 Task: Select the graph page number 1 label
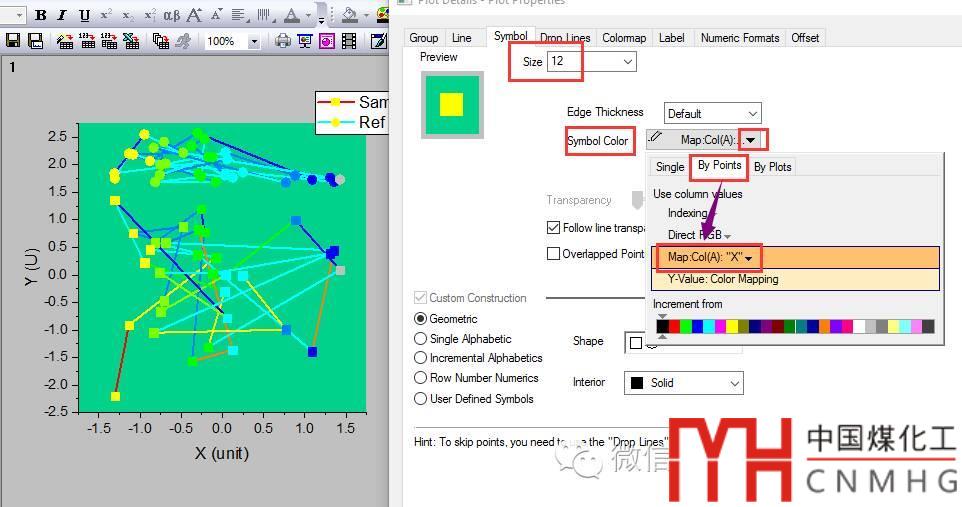(x=12, y=67)
